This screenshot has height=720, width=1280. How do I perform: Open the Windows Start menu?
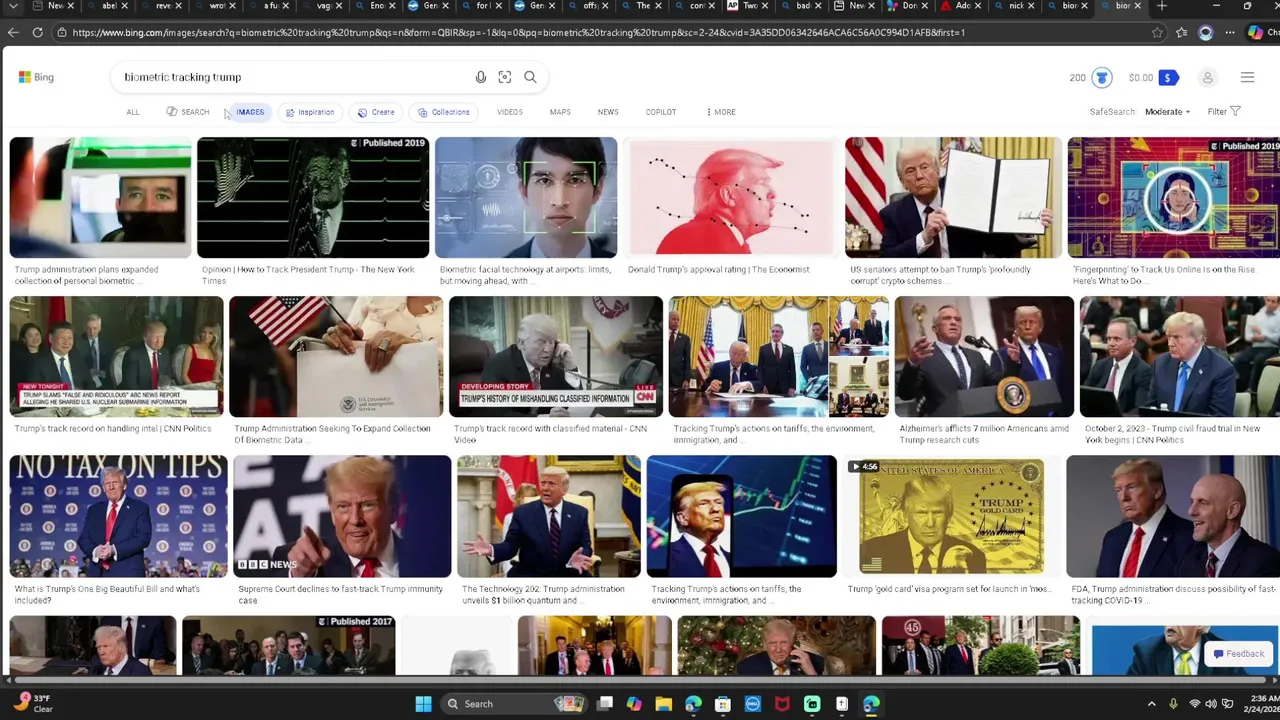point(423,704)
